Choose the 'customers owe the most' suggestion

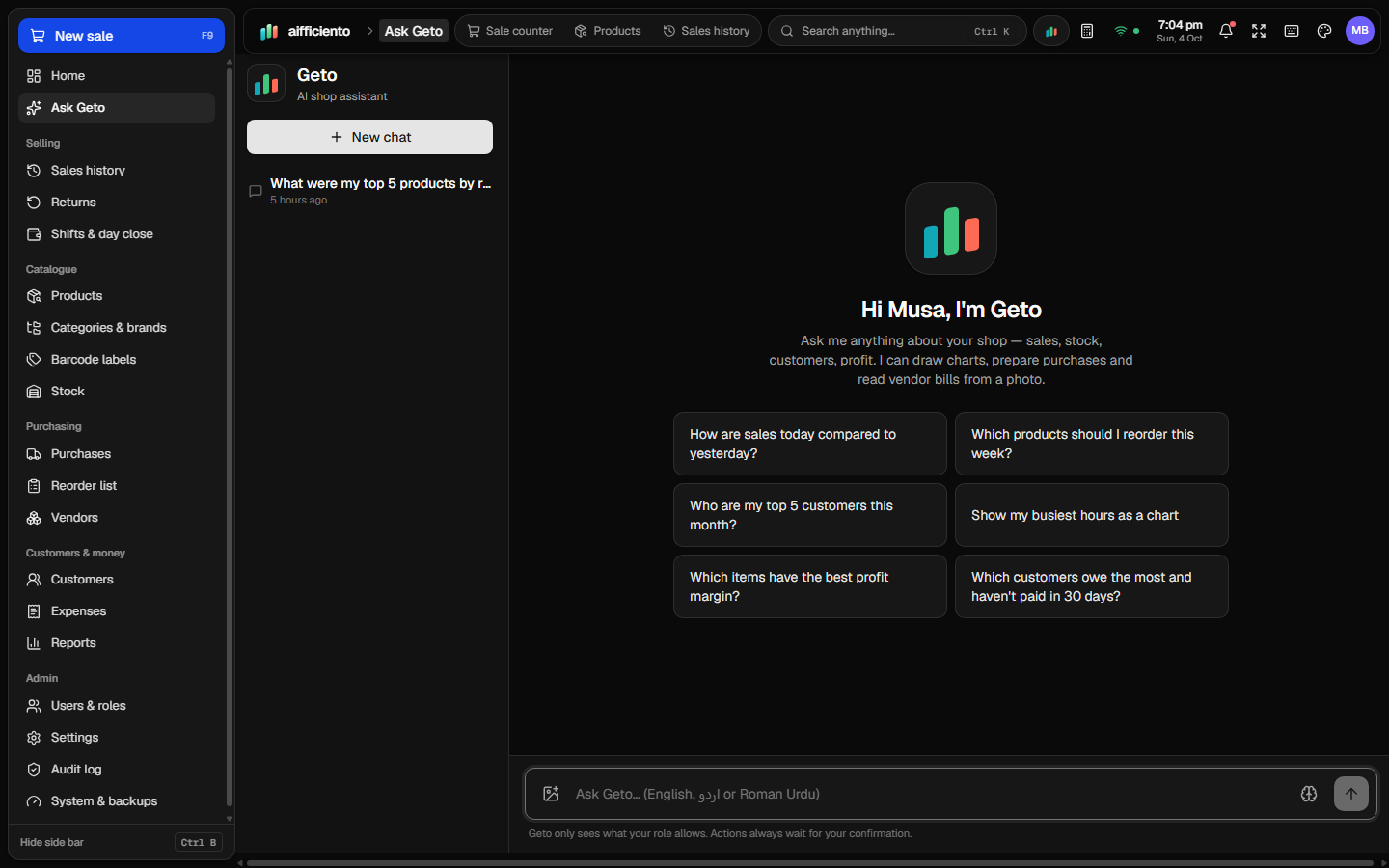[x=1092, y=586]
